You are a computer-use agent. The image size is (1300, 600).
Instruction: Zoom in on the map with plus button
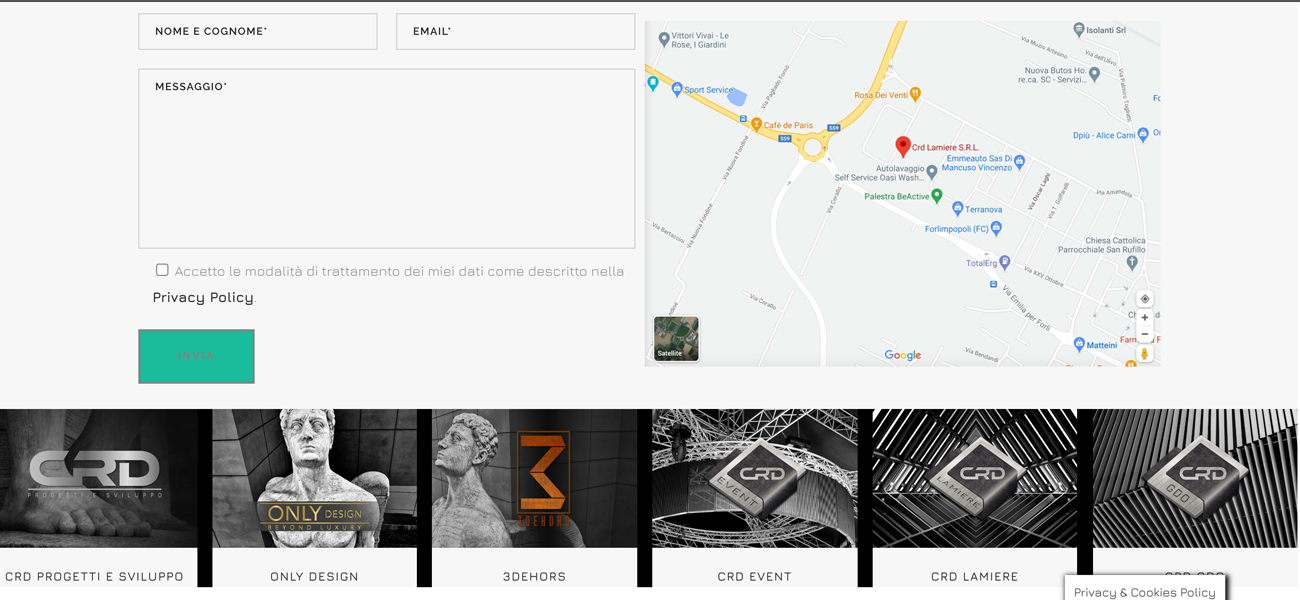click(x=1145, y=318)
